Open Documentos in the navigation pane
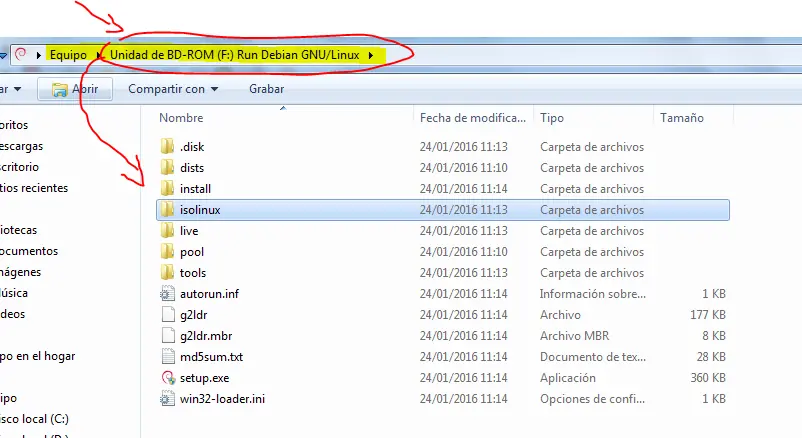802x438 pixels. pos(29,251)
